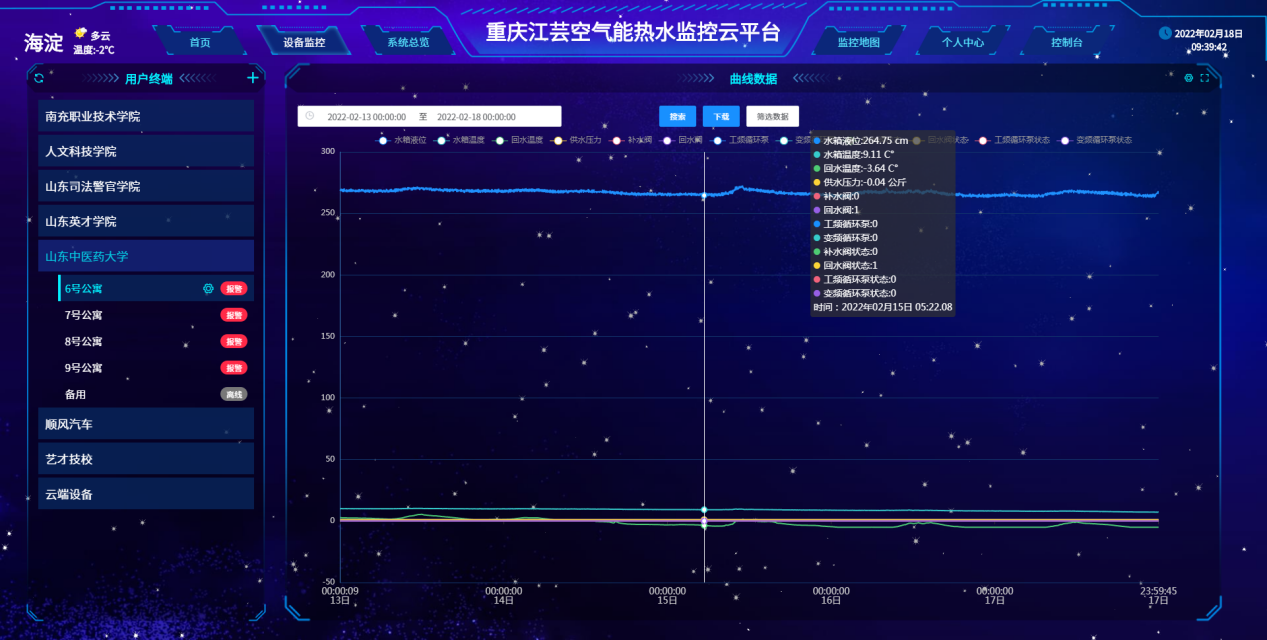This screenshot has height=640, width=1267.
Task: Click the plus icon to add a terminal
Action: click(x=252, y=77)
